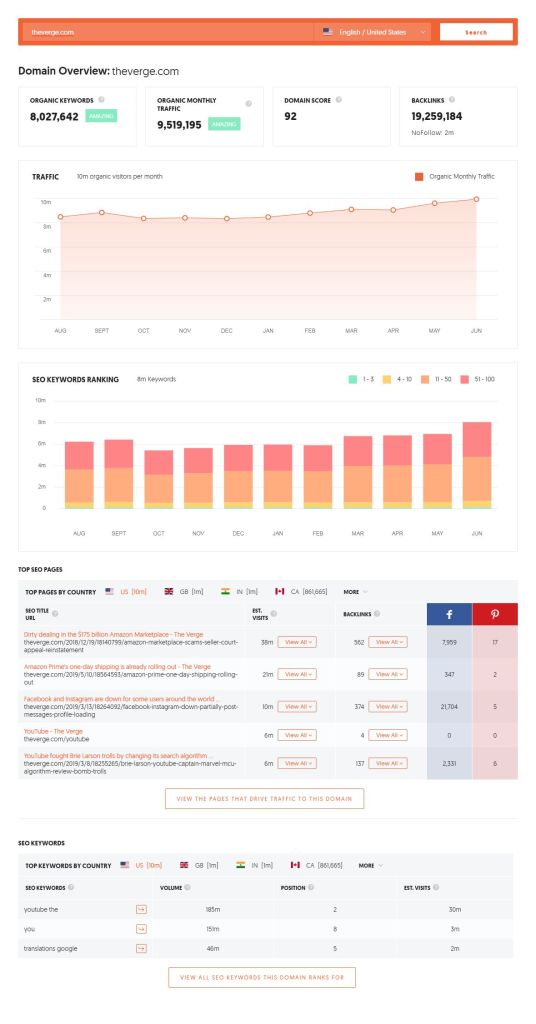536x1024 pixels.
Task: Toggle the 4 - 10 ranking legend swatch
Action: (x=386, y=379)
